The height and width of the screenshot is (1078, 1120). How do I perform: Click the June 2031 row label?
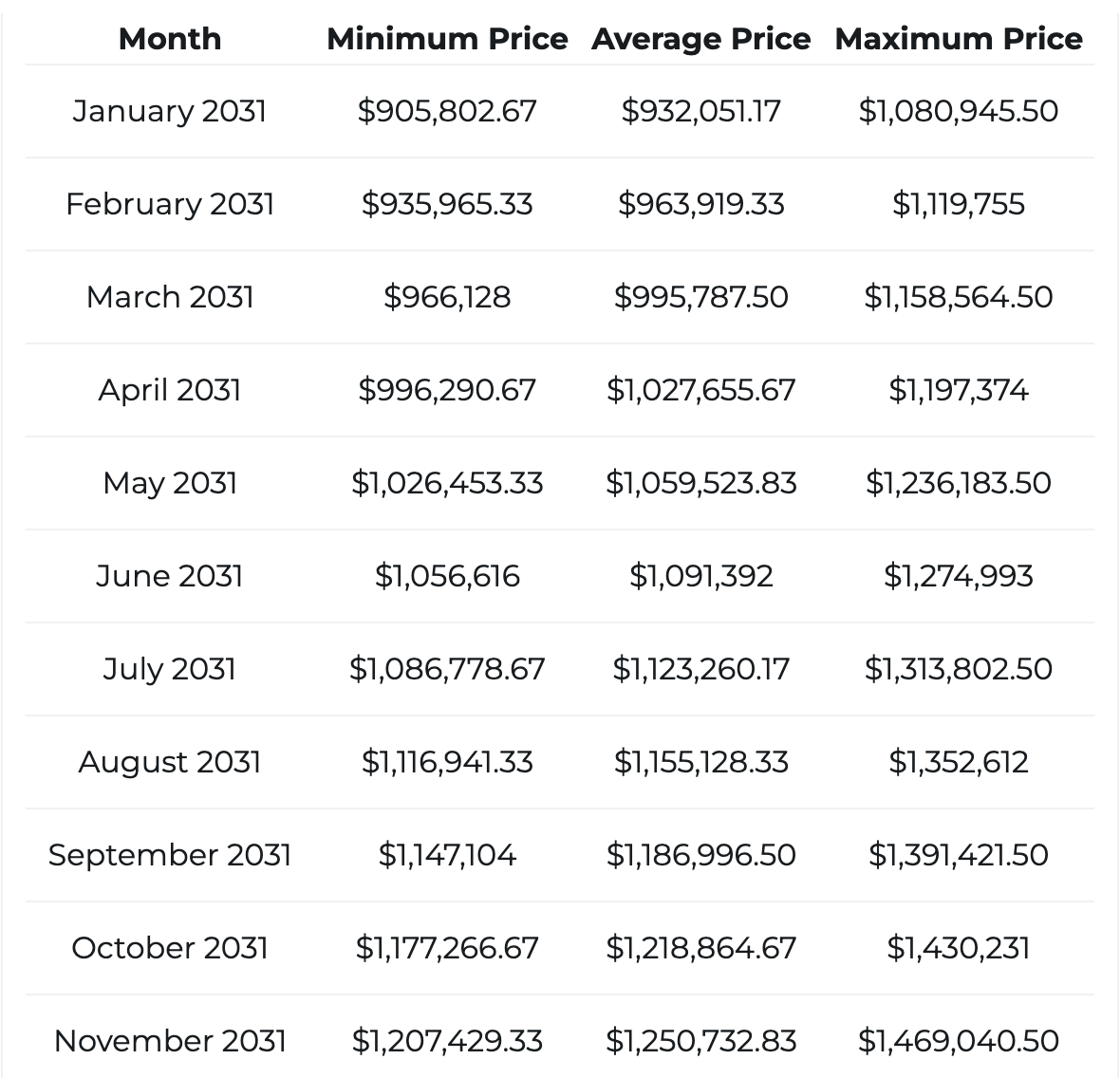click(170, 576)
